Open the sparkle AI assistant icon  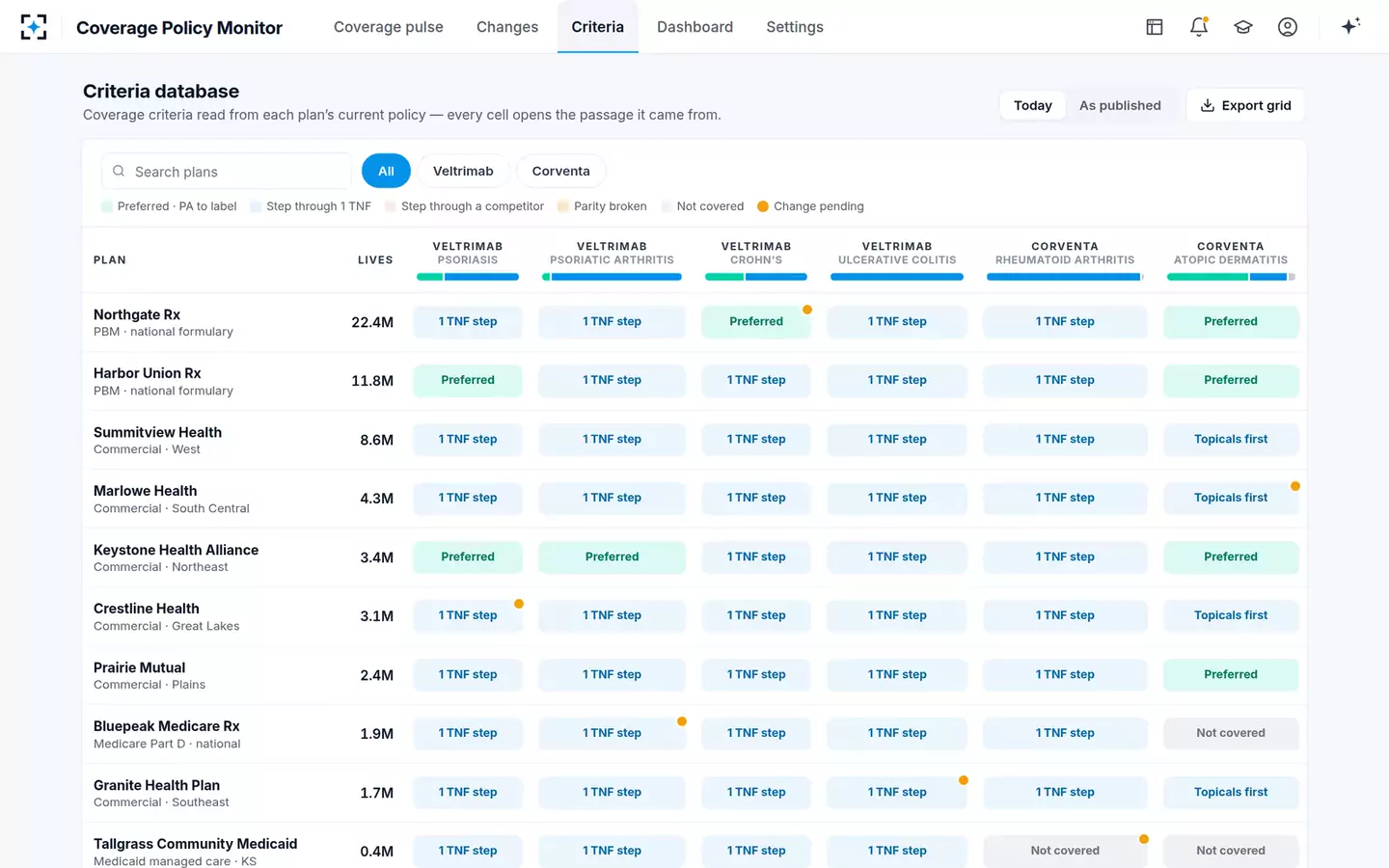[1350, 26]
